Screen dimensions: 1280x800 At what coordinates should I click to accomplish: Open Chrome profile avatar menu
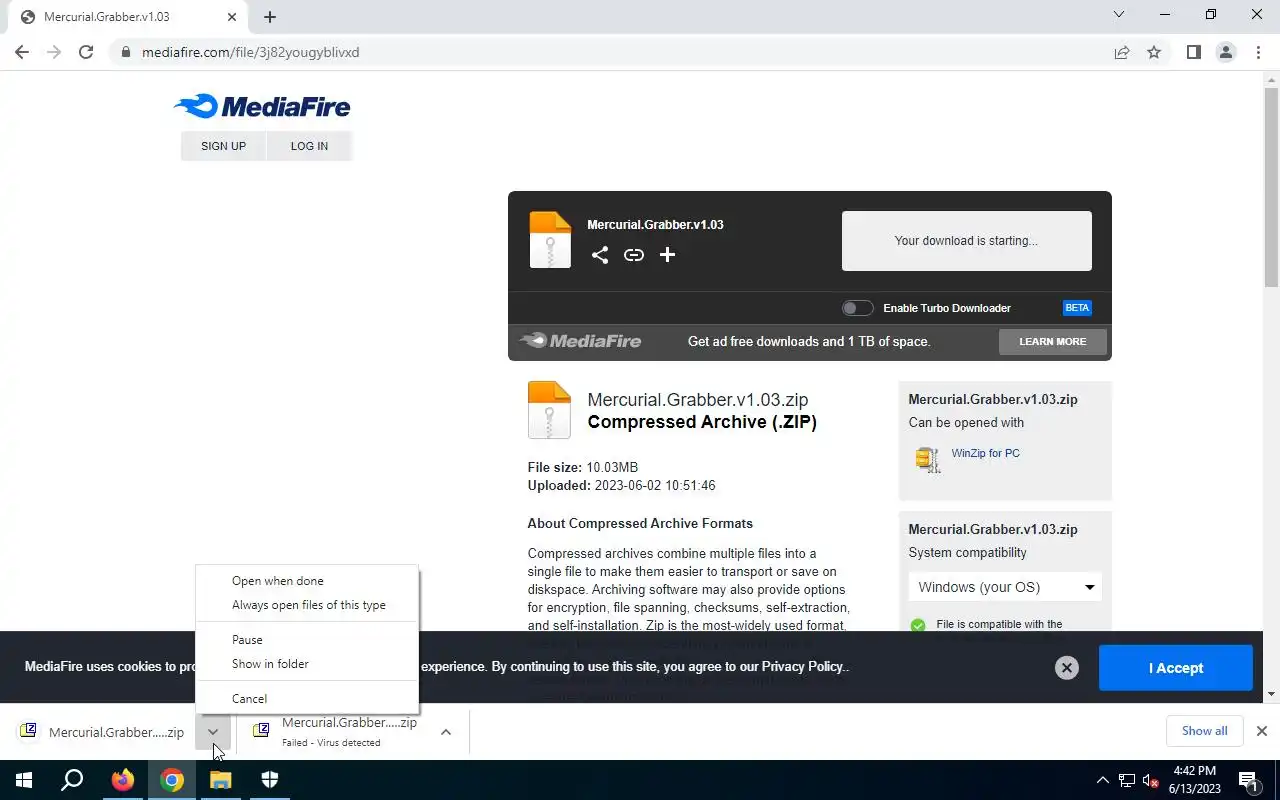(x=1225, y=52)
